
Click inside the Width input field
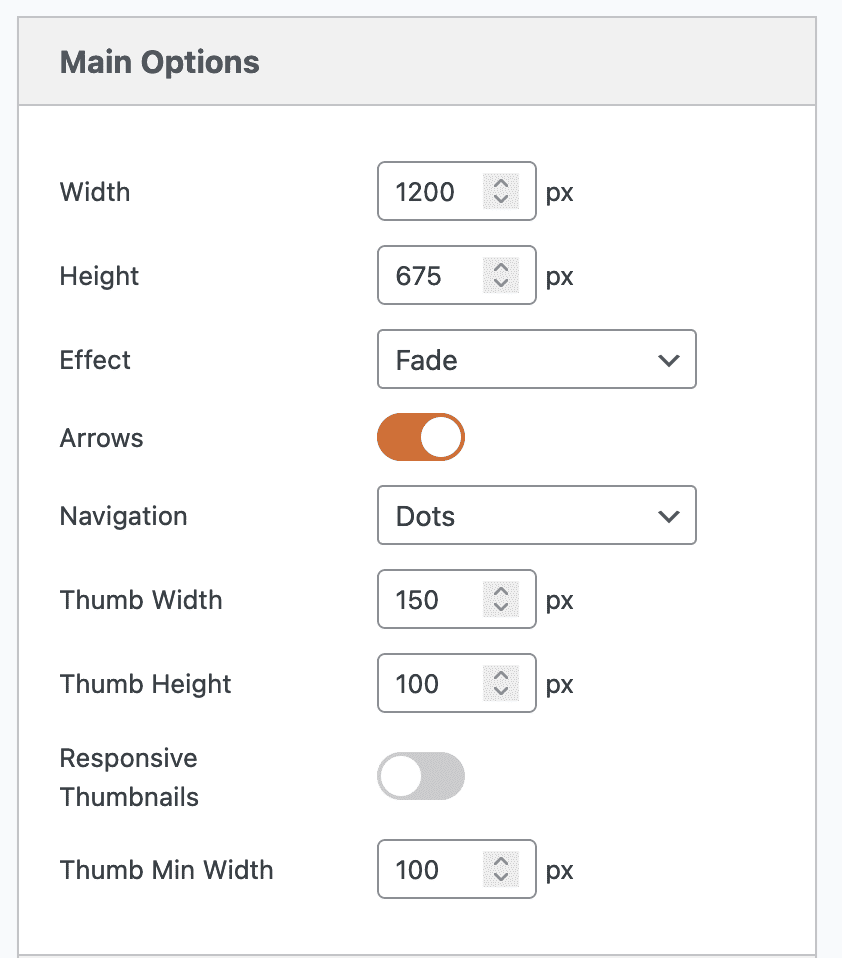pyautogui.click(x=456, y=191)
